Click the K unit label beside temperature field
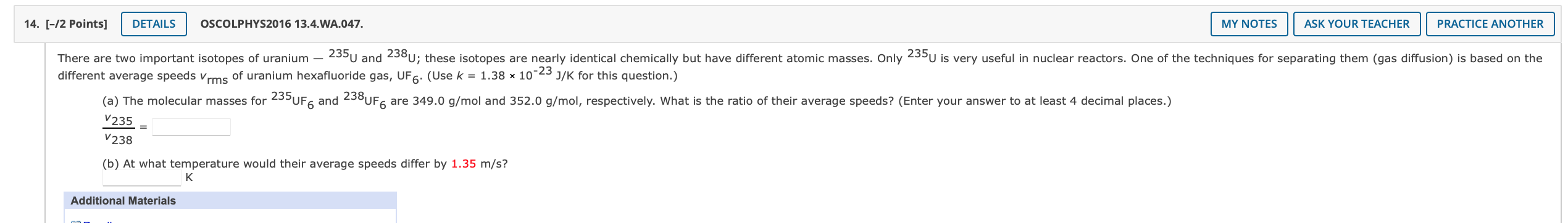Screen dimensions: 1568x223 (x=189, y=177)
